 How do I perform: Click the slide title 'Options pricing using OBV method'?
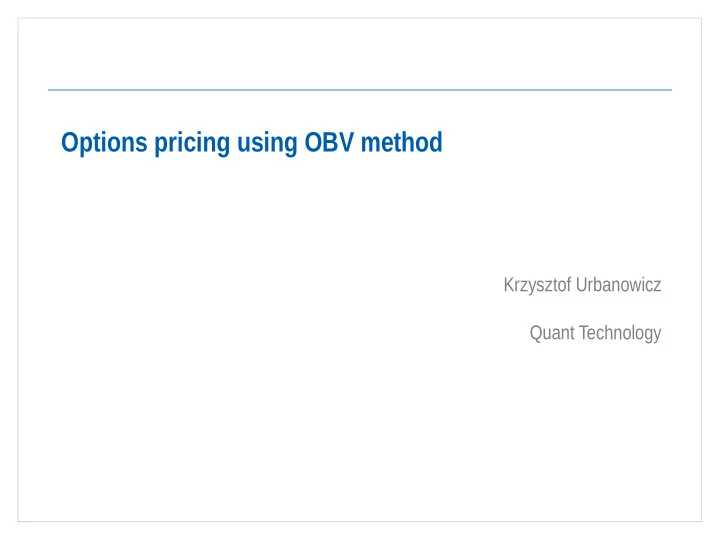click(x=252, y=143)
